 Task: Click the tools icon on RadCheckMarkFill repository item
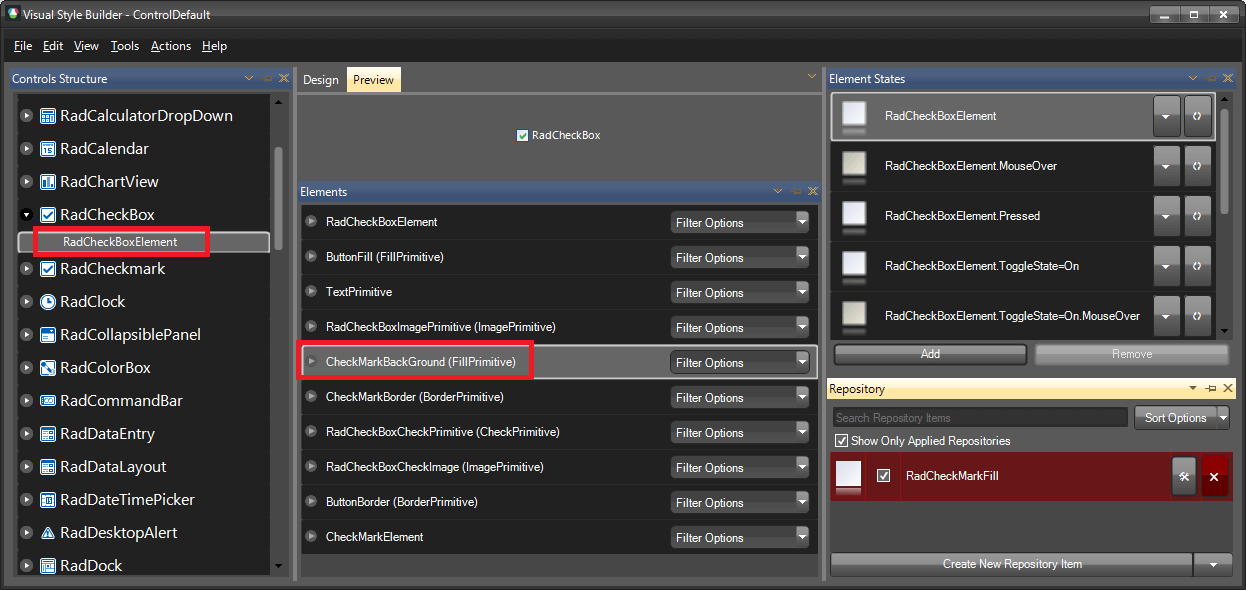[x=1184, y=477]
